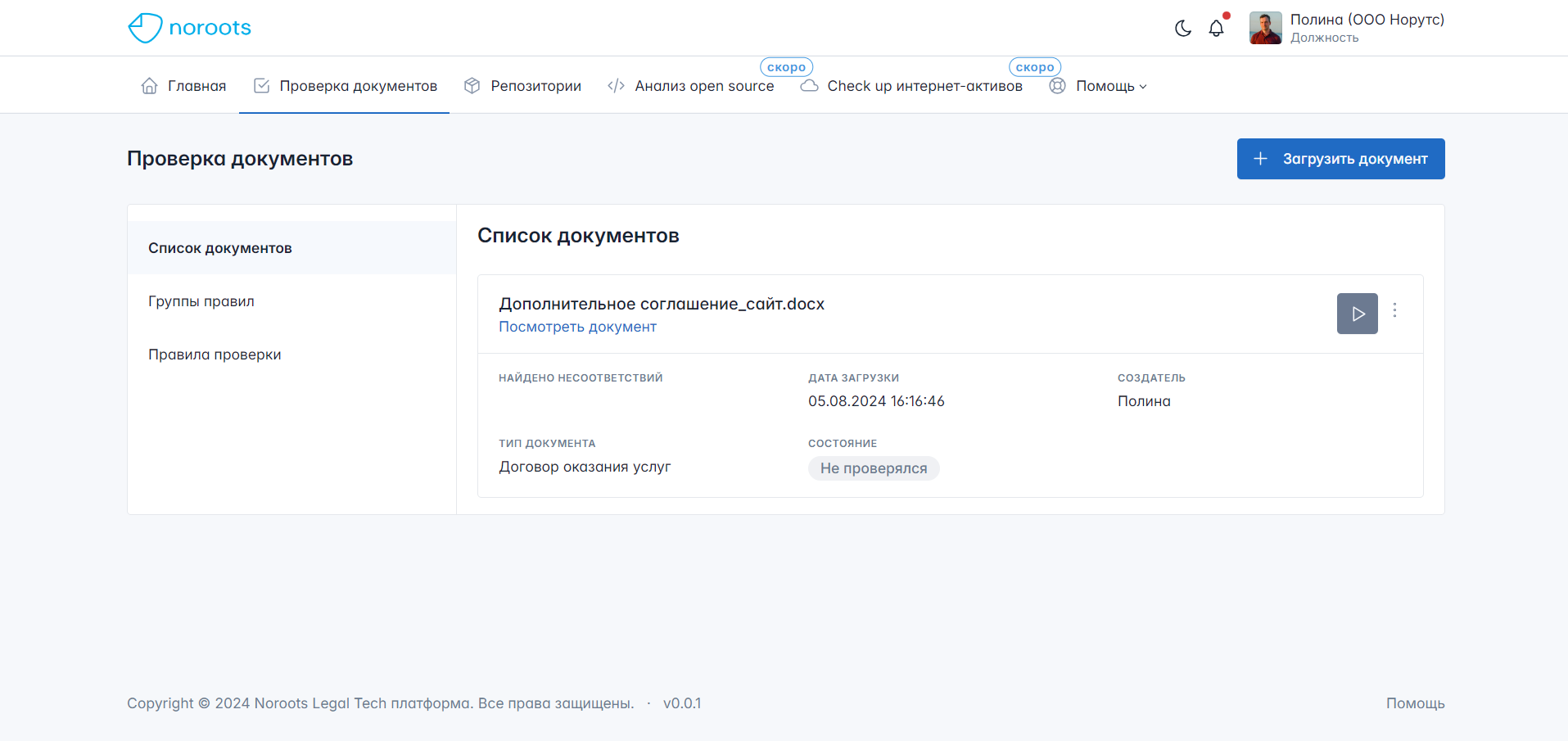Select the checkmark icon of Проверка документов
This screenshot has height=741, width=1568.
pyautogui.click(x=260, y=85)
